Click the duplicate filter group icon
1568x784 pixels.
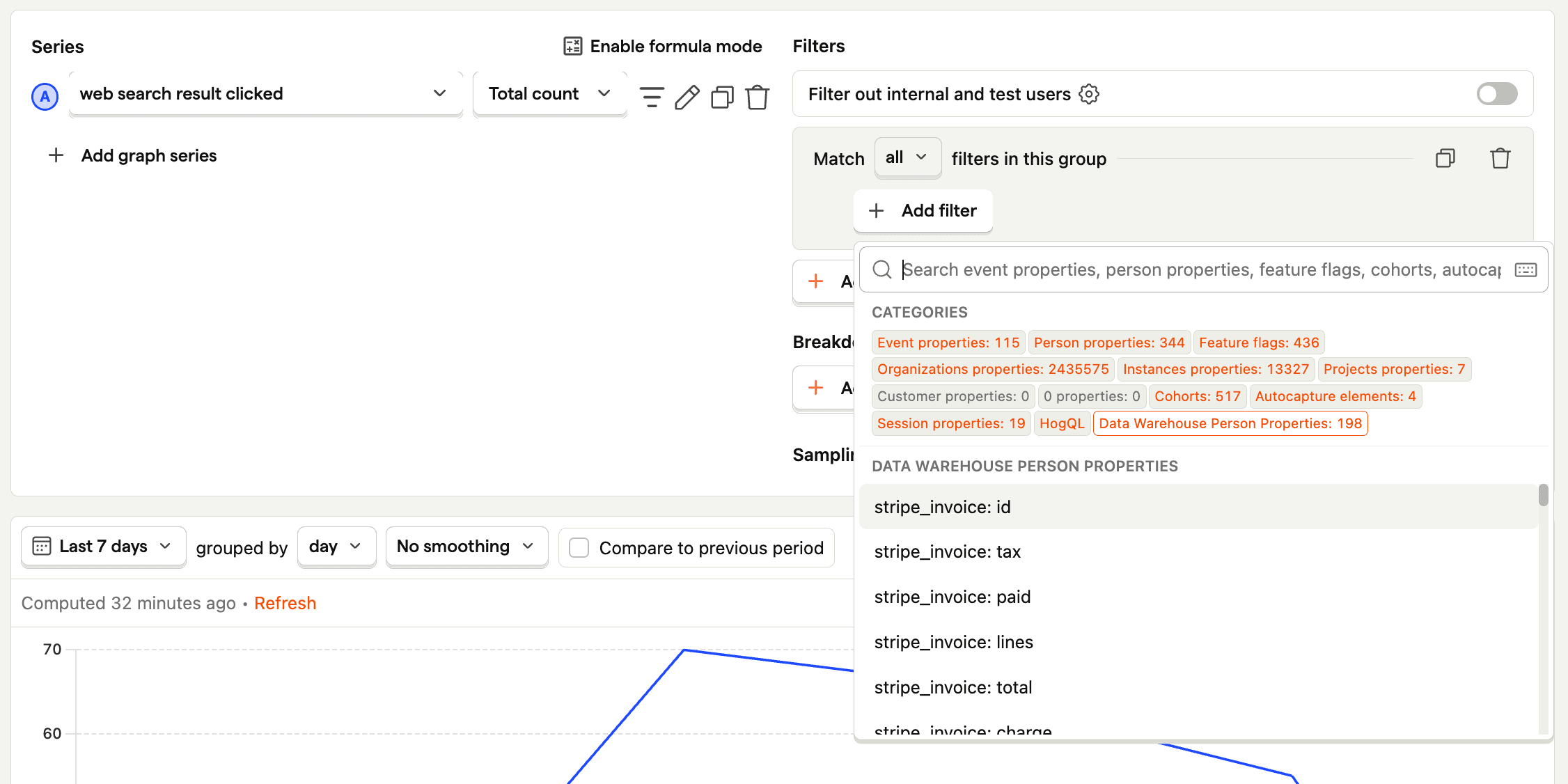tap(1444, 157)
